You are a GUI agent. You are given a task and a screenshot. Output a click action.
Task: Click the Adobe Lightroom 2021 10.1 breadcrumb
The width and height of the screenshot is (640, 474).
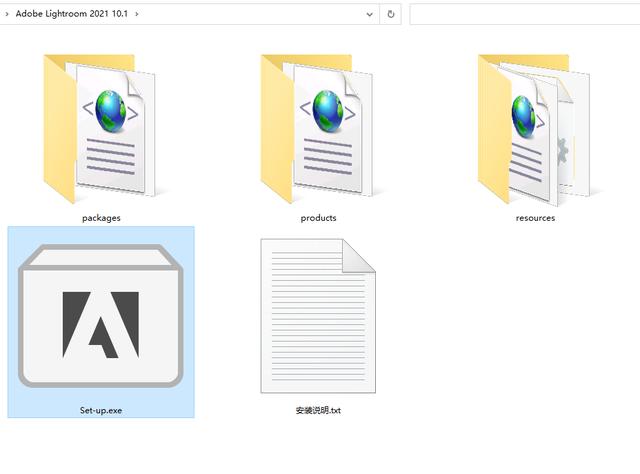(72, 14)
